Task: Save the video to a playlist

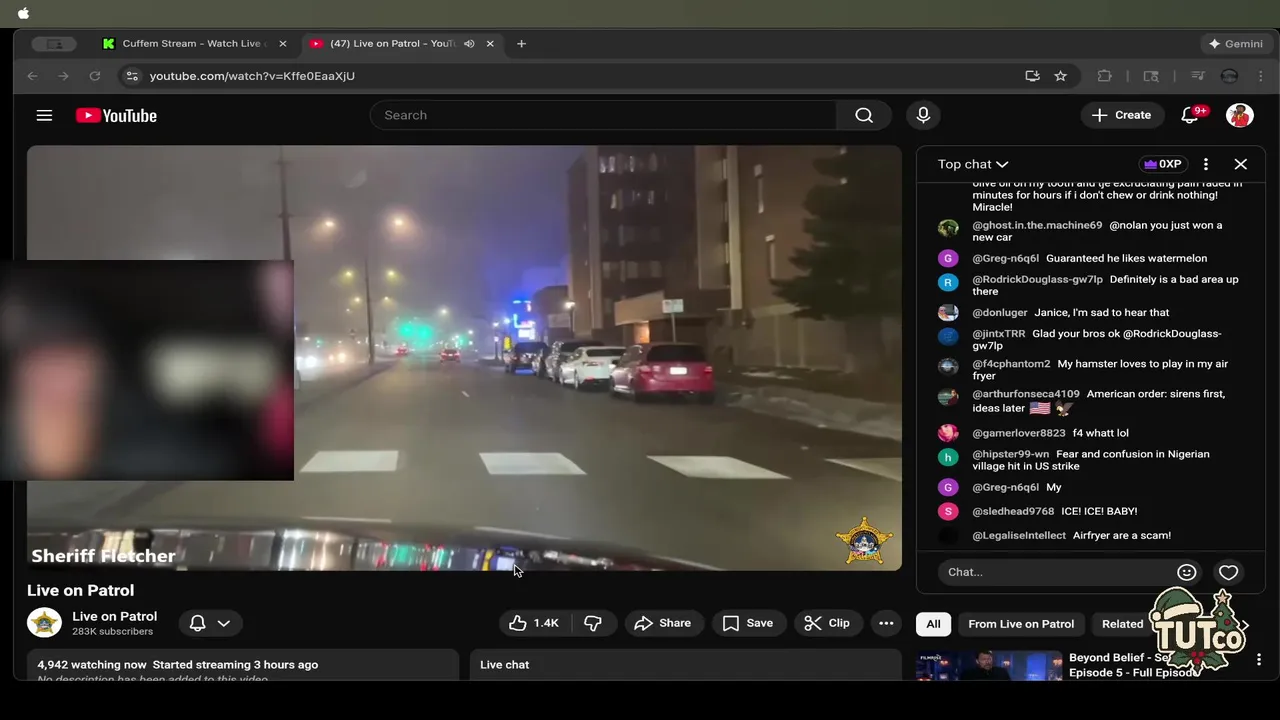Action: point(748,623)
